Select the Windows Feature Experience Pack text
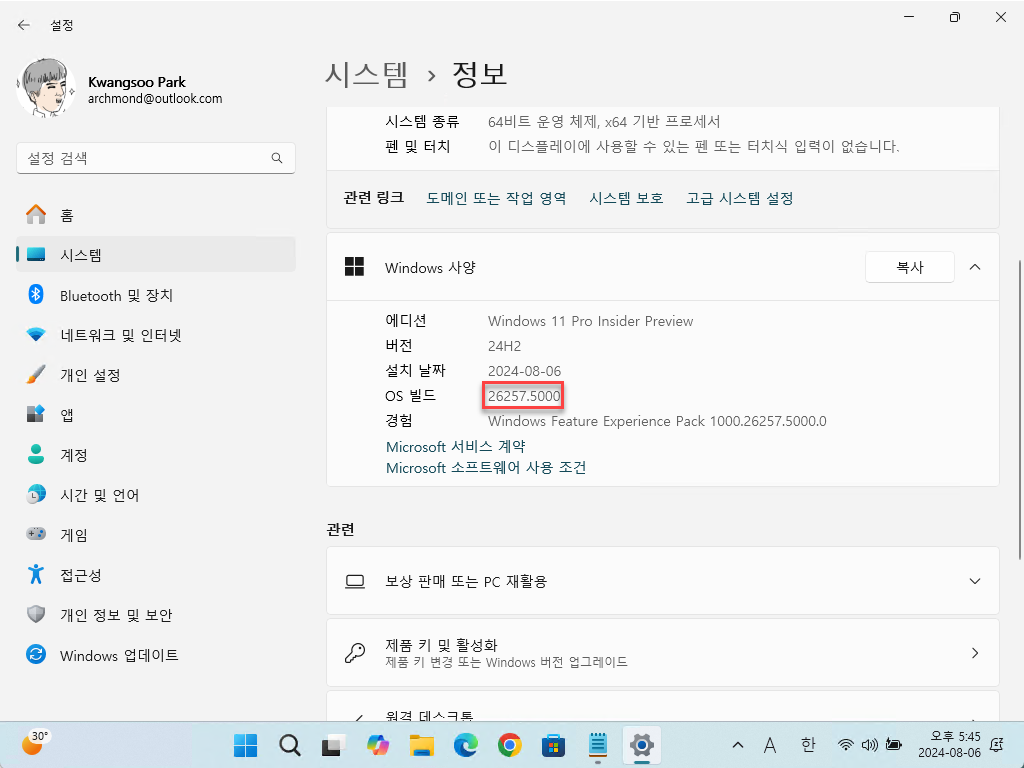The width and height of the screenshot is (1024, 768). pos(657,421)
